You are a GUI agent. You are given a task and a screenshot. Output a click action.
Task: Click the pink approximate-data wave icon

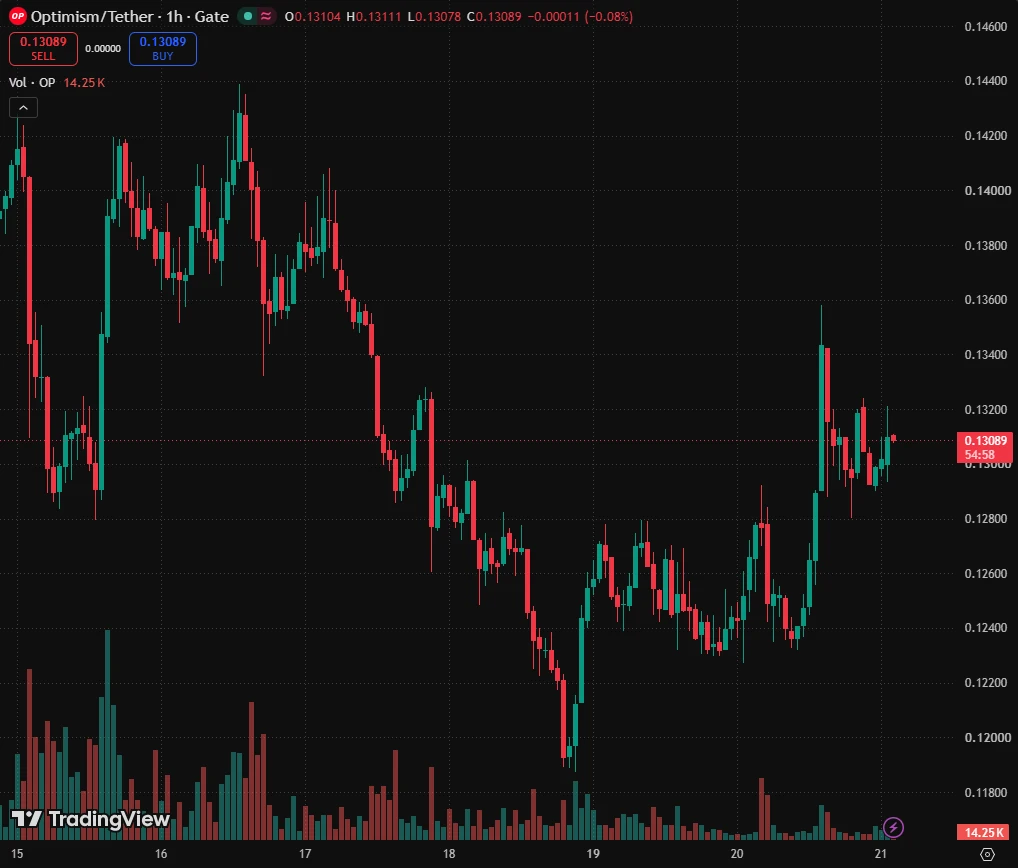[266, 16]
